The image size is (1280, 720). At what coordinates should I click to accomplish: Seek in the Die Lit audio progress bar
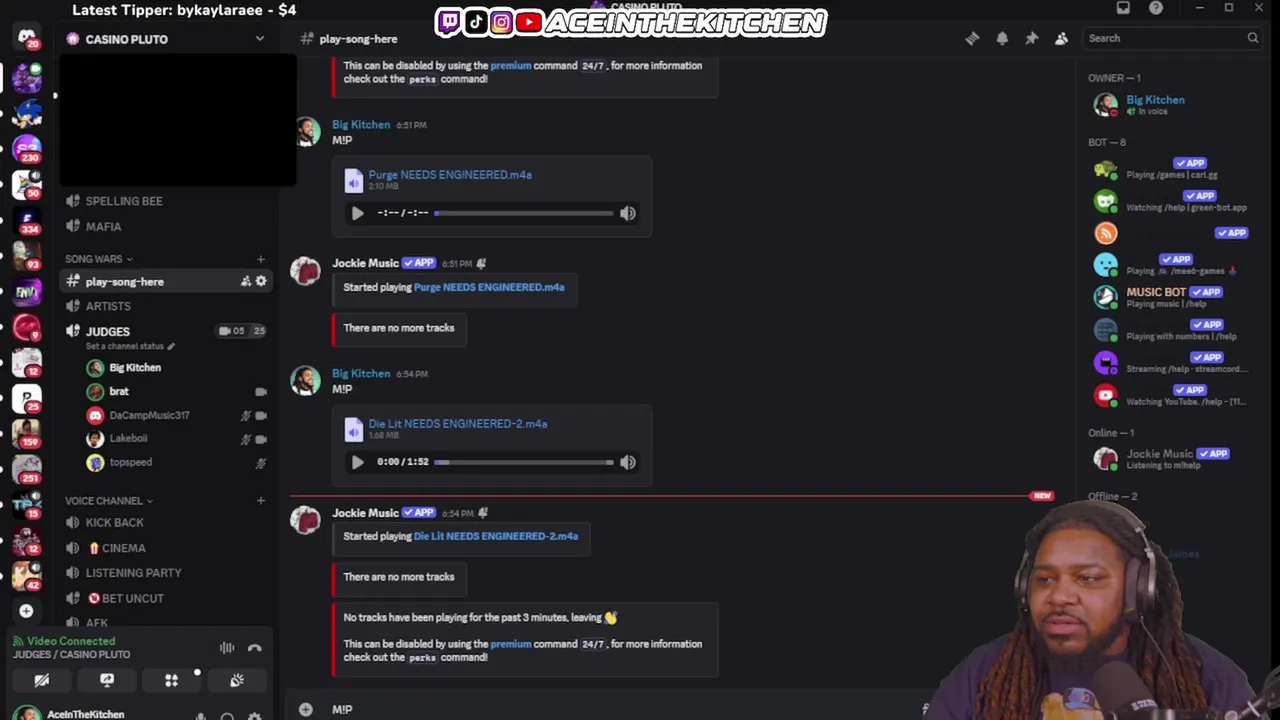coord(524,462)
